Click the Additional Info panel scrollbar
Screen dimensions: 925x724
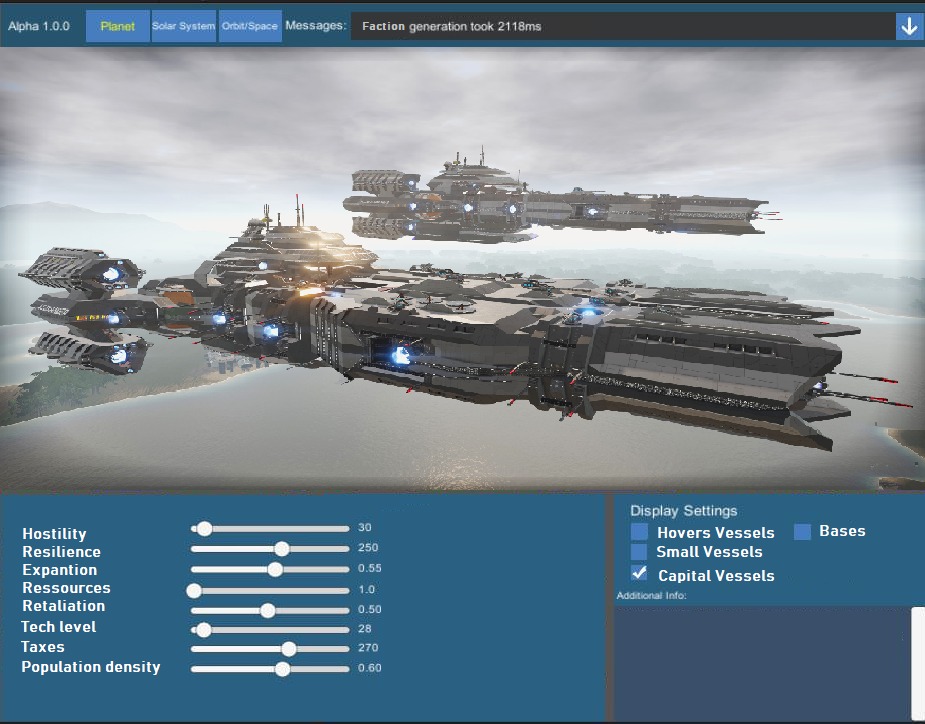[x=918, y=660]
